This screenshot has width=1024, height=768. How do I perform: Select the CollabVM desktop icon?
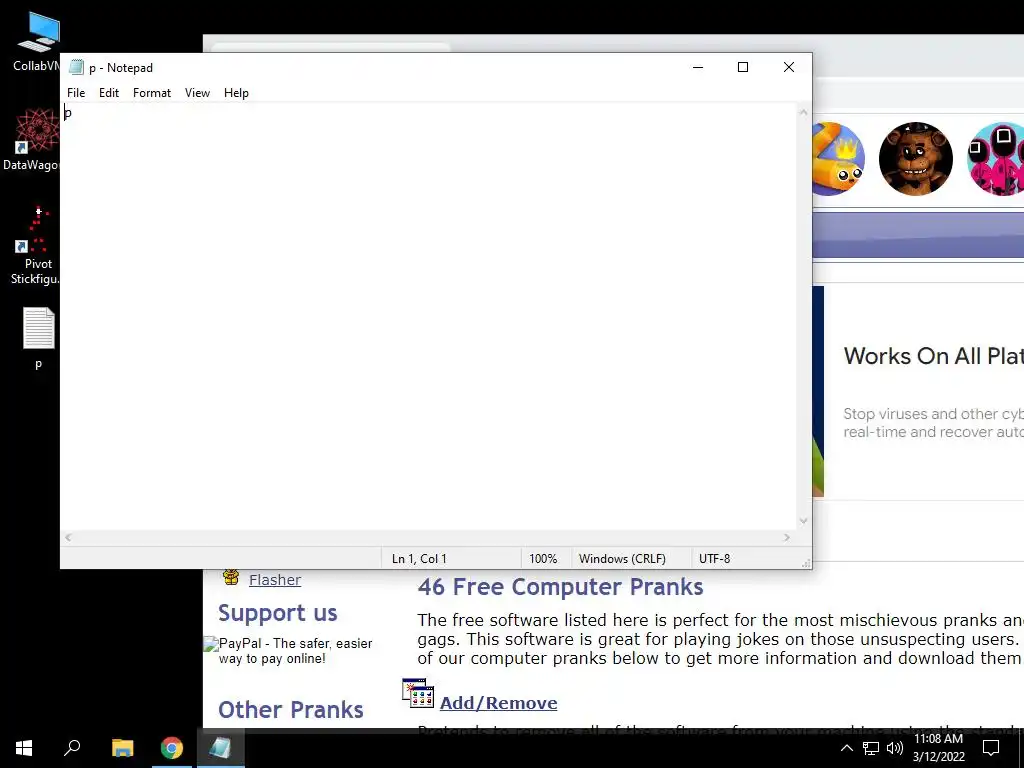[37, 42]
